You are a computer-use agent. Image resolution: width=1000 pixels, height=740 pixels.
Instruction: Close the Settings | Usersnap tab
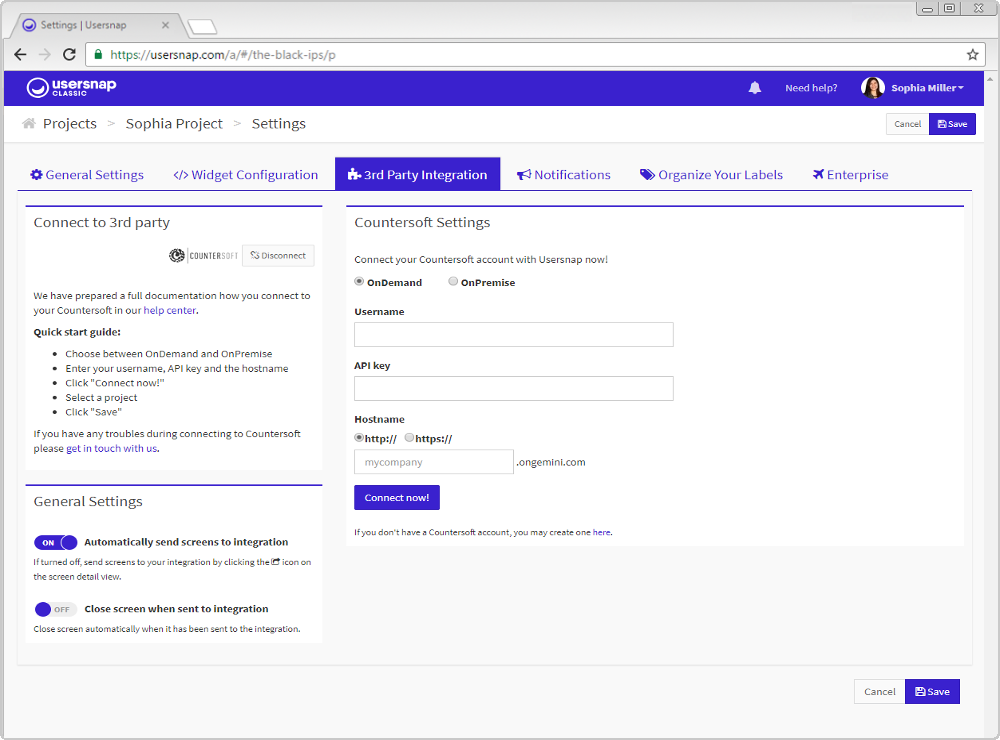(x=165, y=26)
